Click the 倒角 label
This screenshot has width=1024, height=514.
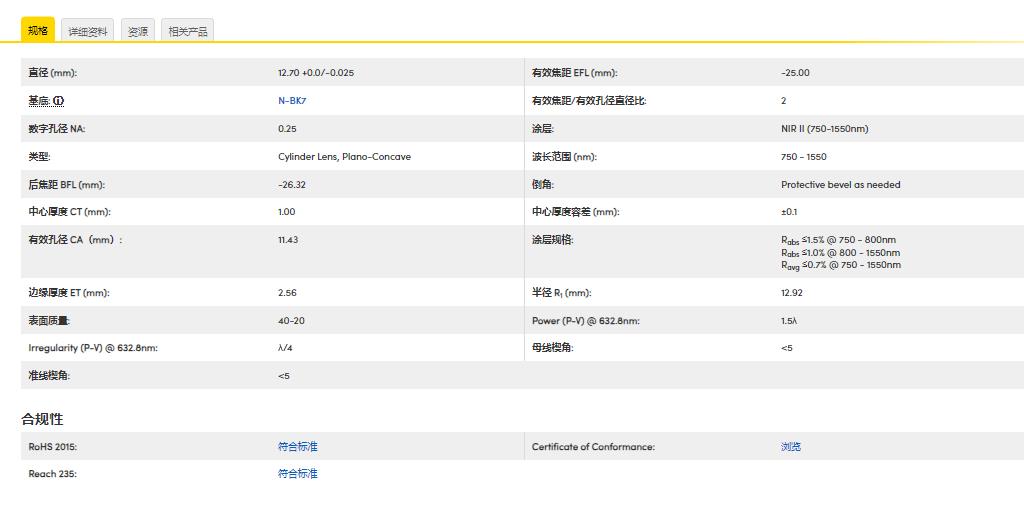click(543, 185)
